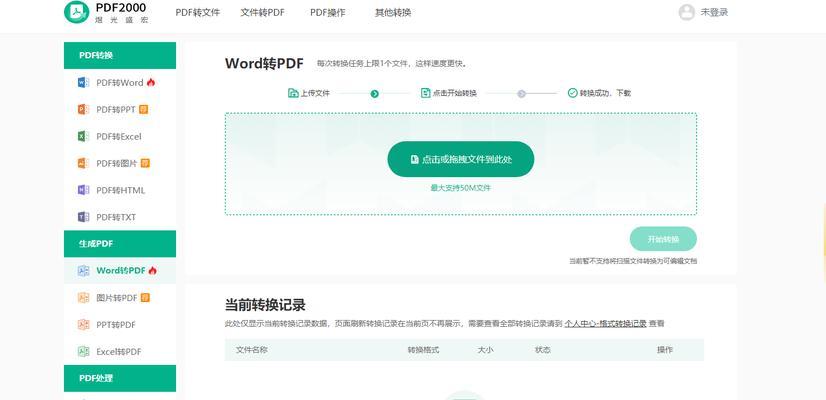Click the PDF转HTML file icon

point(83,190)
